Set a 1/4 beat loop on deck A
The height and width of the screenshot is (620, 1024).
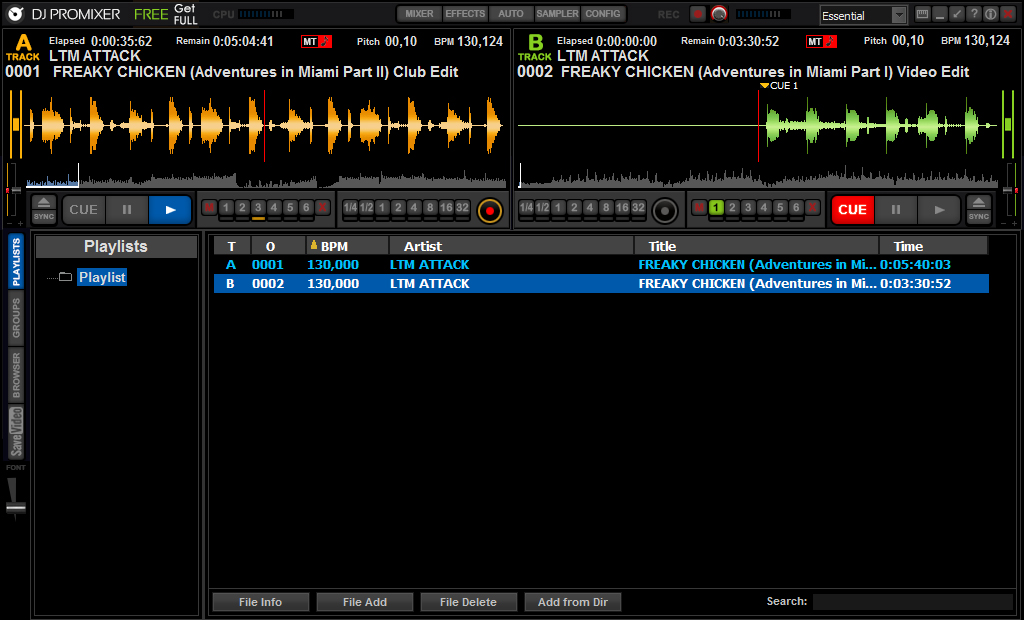[351, 208]
